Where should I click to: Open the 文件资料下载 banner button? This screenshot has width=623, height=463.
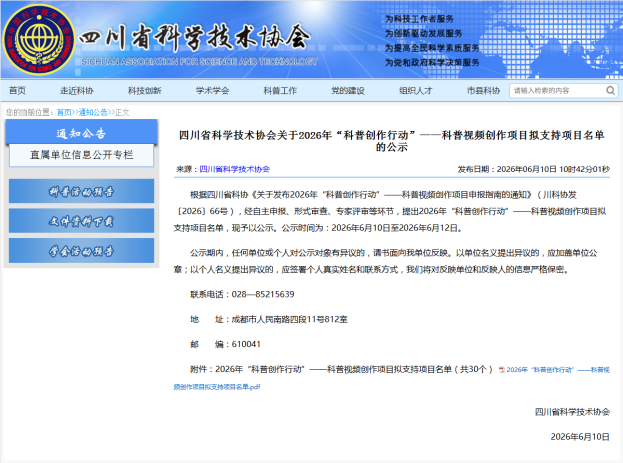(81, 221)
